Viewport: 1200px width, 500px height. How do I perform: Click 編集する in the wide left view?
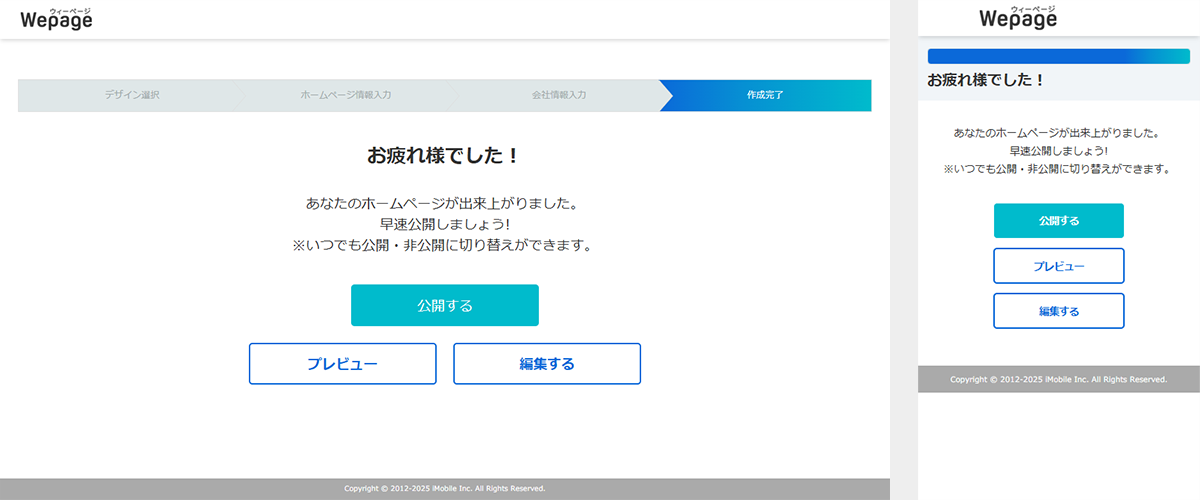547,364
